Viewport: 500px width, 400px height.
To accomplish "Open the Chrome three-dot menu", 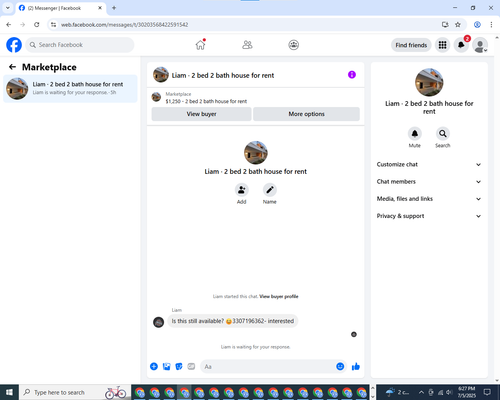I will 491,25.
